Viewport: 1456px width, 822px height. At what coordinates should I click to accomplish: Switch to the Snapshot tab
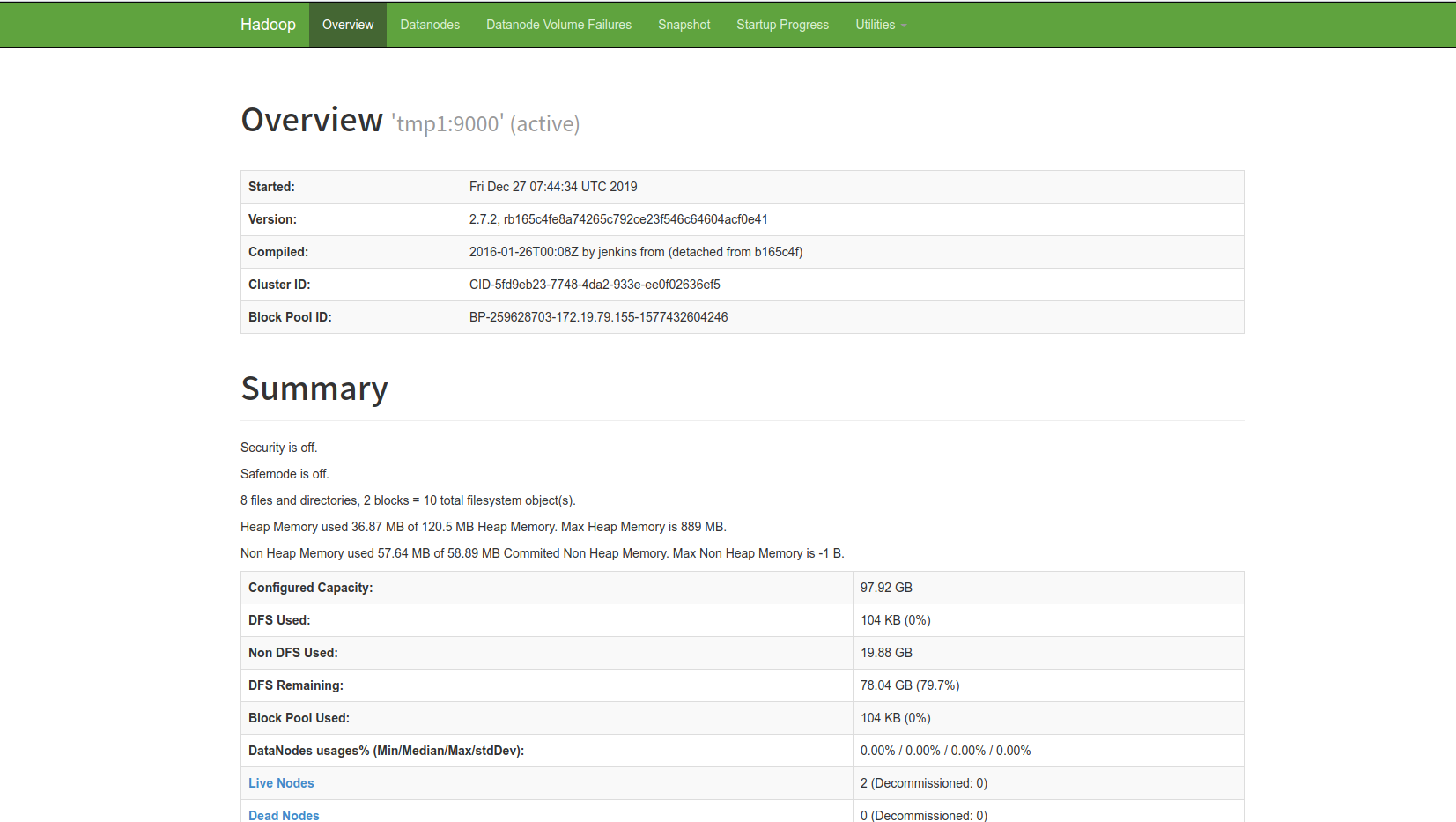684,24
